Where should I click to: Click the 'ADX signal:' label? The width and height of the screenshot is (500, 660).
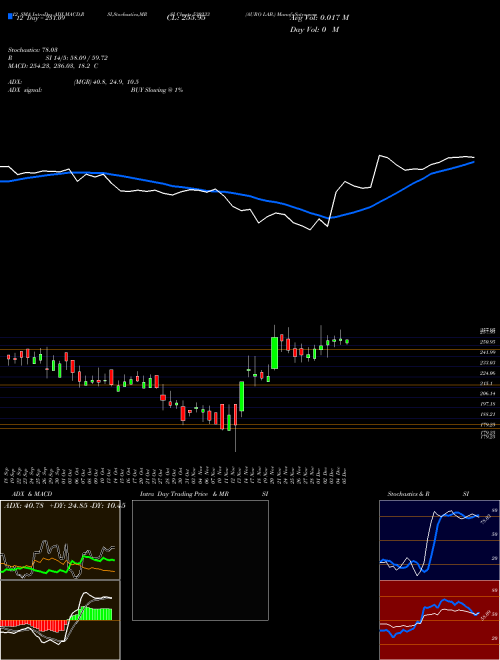pyautogui.click(x=24, y=90)
